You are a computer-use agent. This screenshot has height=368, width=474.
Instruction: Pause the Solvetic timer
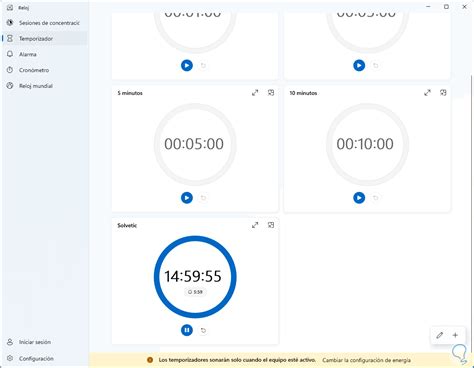tap(187, 330)
